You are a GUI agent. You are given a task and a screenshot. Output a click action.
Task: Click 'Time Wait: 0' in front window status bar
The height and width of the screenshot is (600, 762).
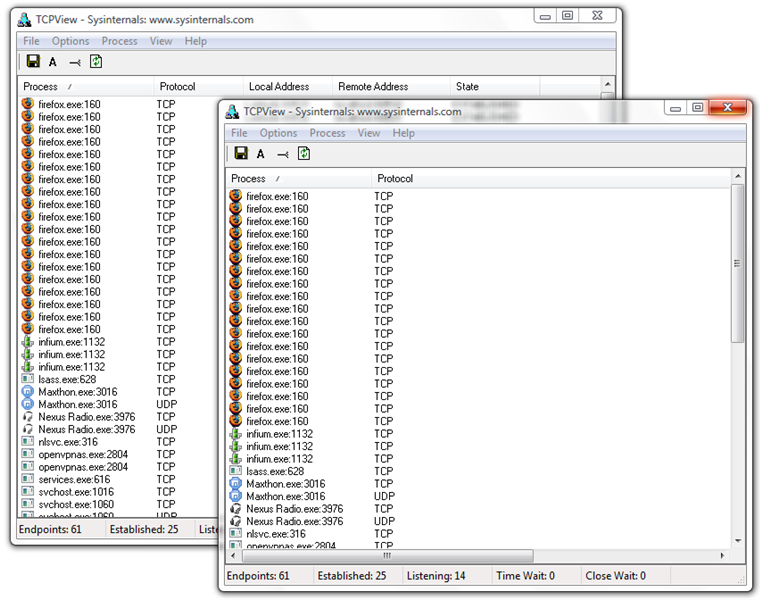[x=525, y=576]
